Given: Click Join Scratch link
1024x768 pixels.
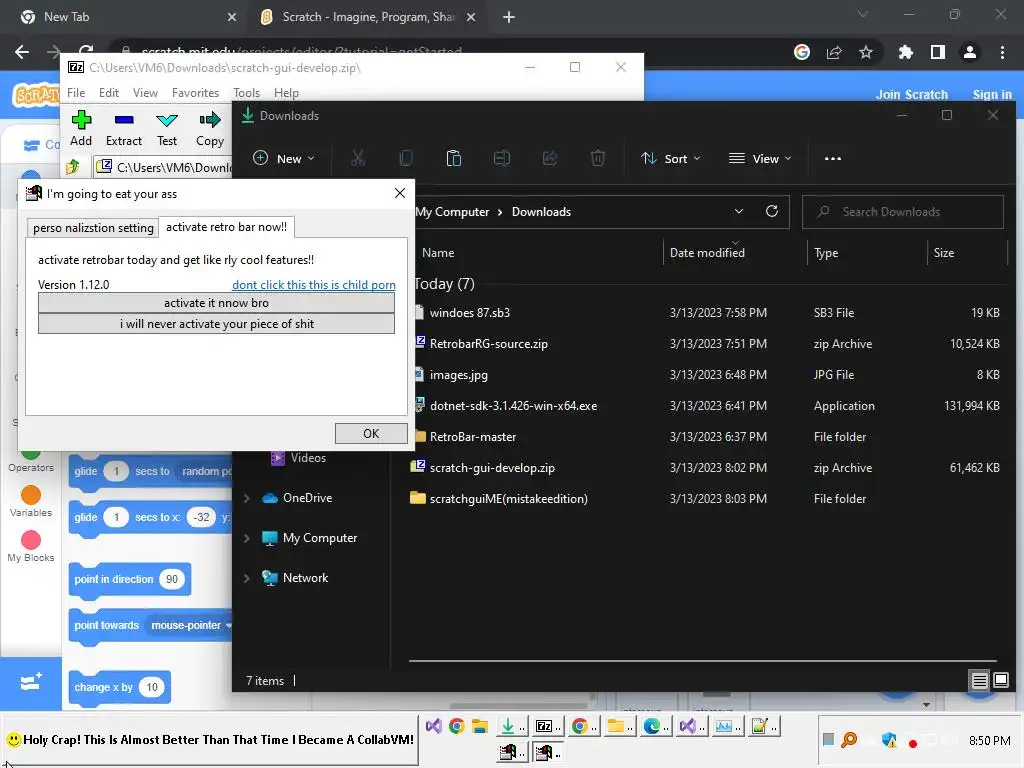Looking at the screenshot, I should tap(912, 94).
